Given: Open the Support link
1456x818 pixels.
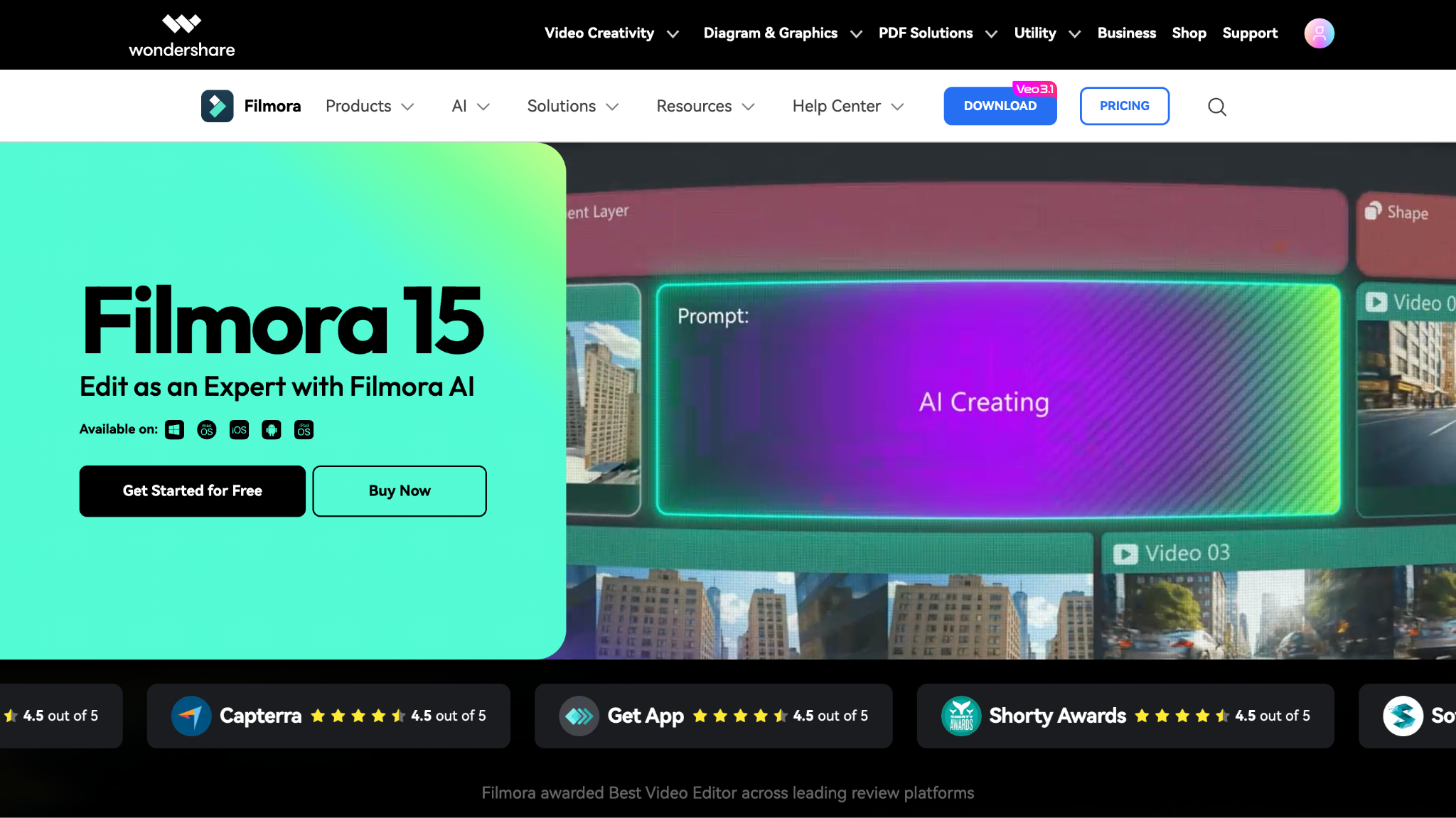Looking at the screenshot, I should click(x=1250, y=33).
